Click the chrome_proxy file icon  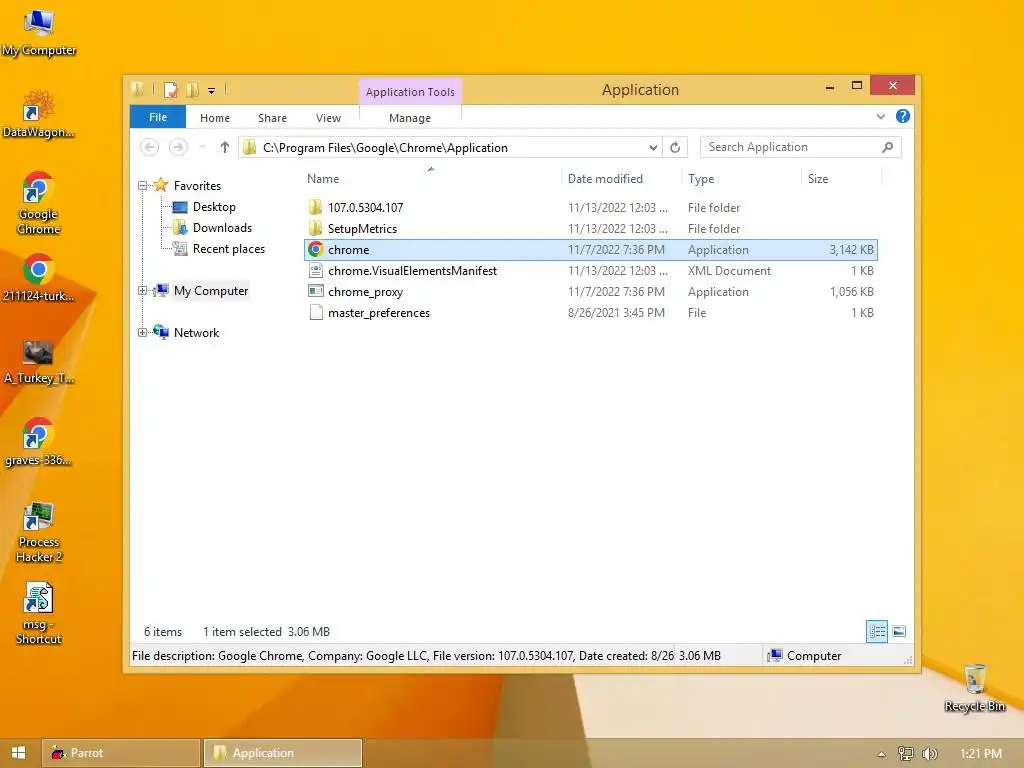click(316, 291)
